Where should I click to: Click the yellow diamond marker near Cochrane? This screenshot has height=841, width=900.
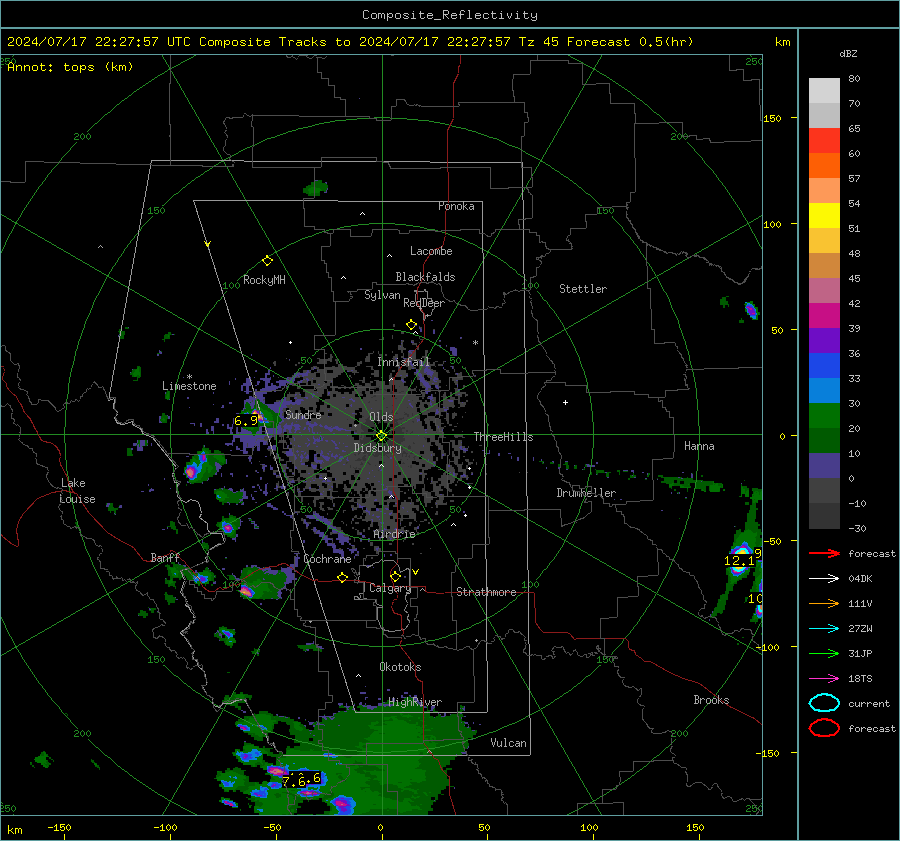coord(343,578)
